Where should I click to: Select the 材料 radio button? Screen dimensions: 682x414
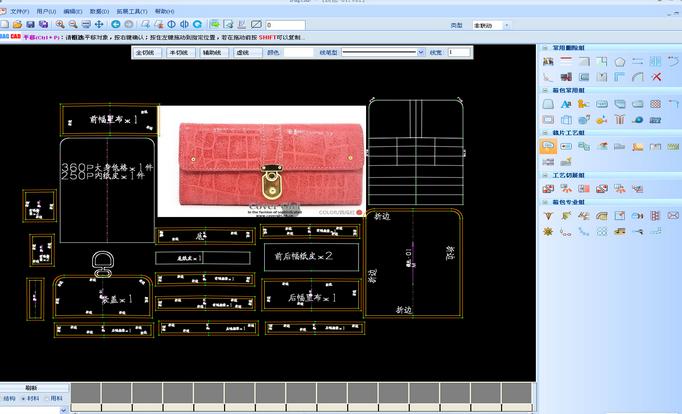(x=30, y=398)
